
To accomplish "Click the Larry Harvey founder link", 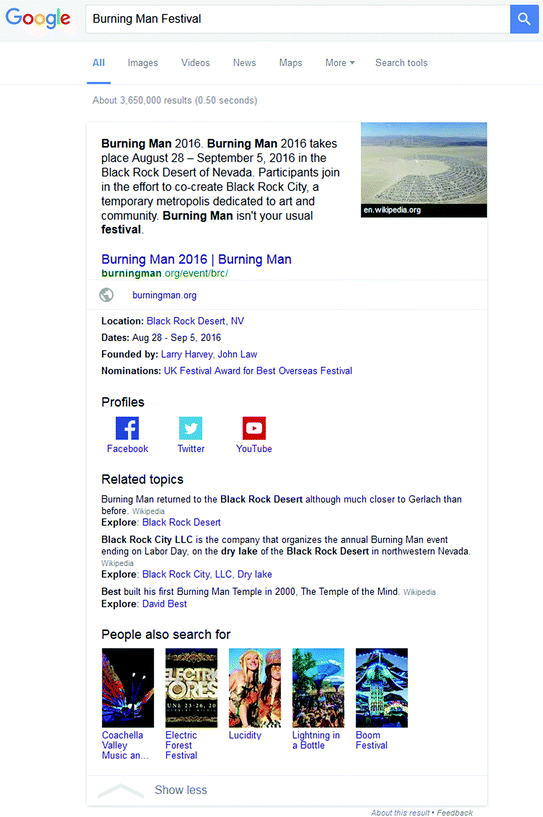I will pos(187,354).
